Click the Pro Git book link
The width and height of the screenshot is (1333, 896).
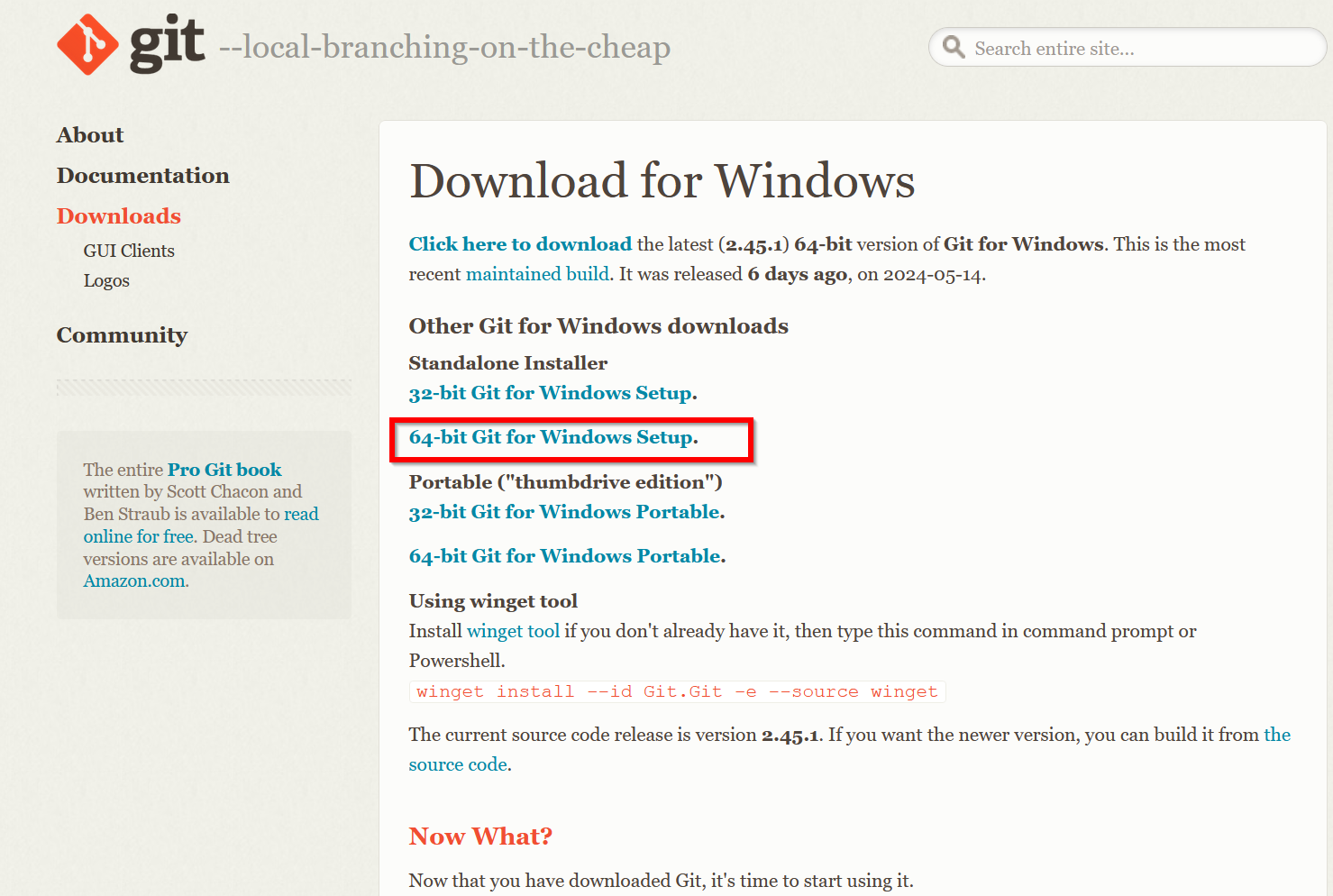click(x=224, y=470)
